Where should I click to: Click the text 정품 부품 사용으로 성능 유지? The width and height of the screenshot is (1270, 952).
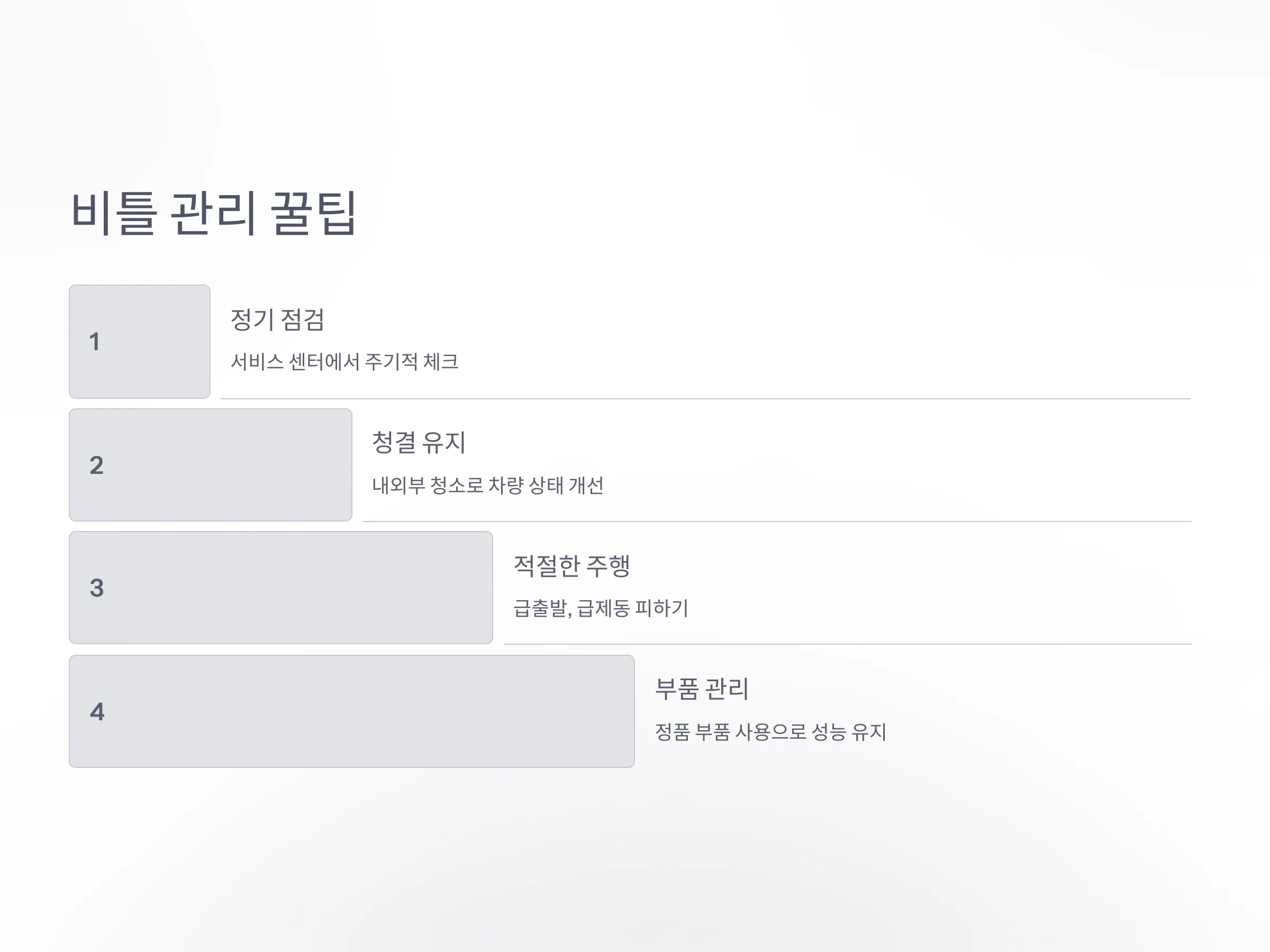[x=770, y=731]
